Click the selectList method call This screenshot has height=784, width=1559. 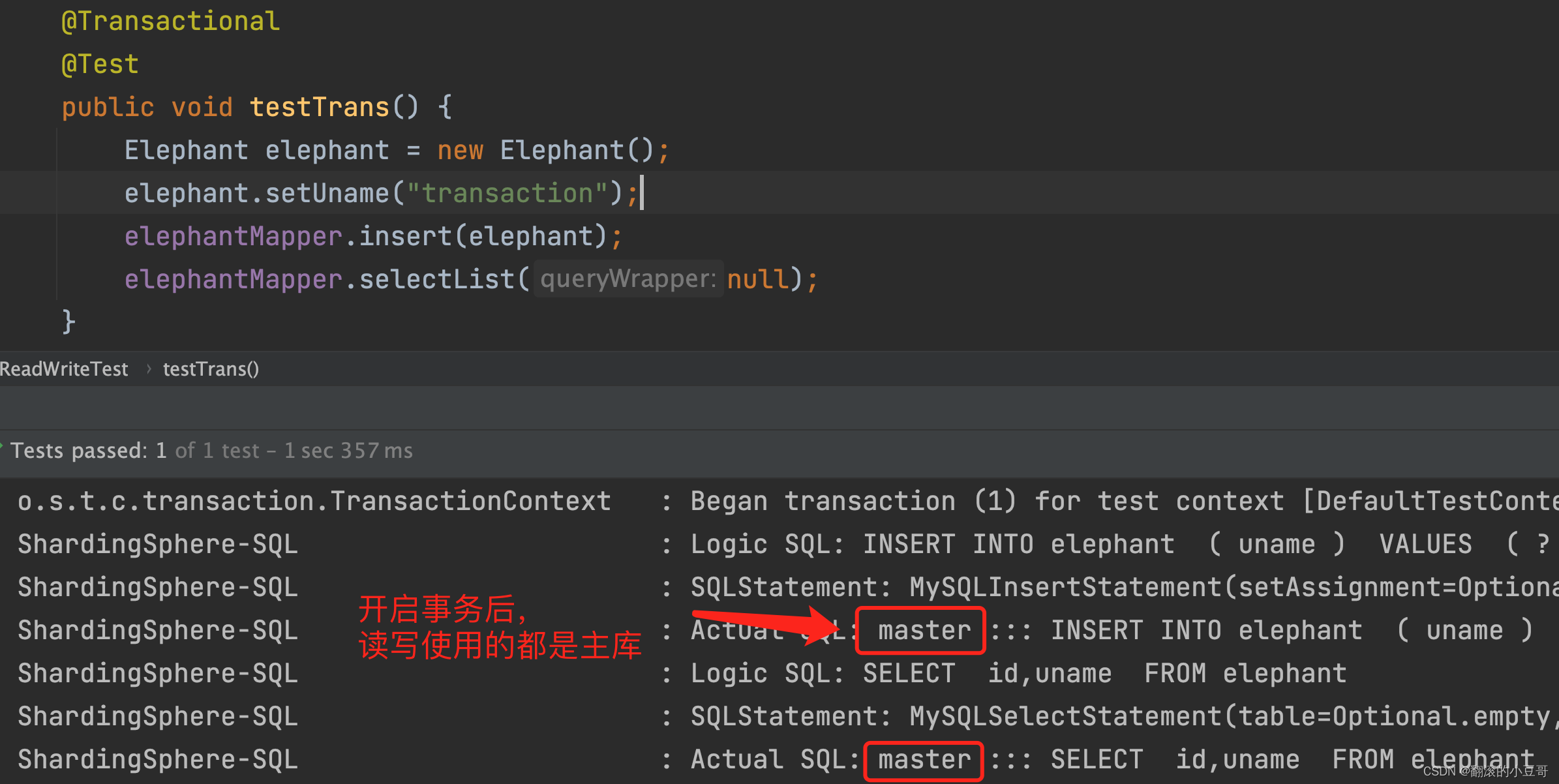tap(436, 280)
